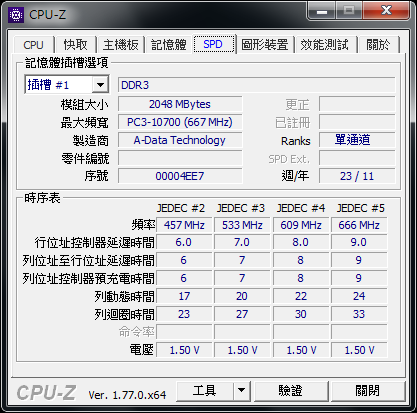Click the JEDEC #5 column header
Screen dimensions: 417x413
(361, 208)
